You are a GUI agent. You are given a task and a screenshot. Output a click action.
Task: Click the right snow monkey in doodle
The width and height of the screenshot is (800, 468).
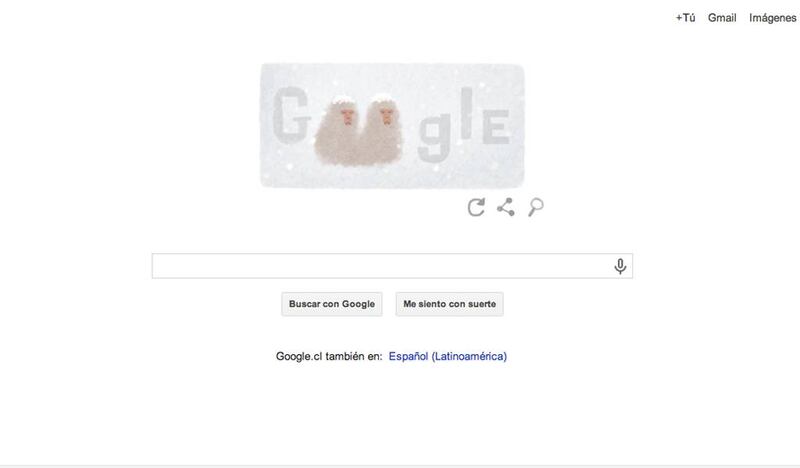(382, 129)
